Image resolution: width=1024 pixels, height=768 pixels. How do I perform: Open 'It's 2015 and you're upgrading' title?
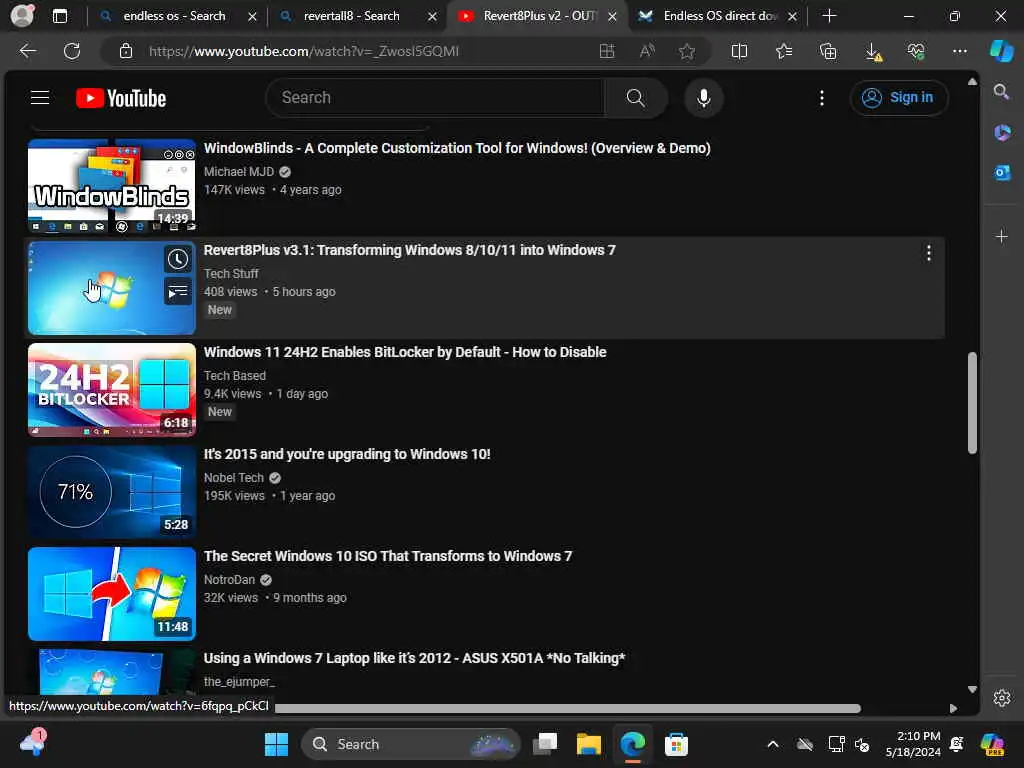(x=347, y=454)
